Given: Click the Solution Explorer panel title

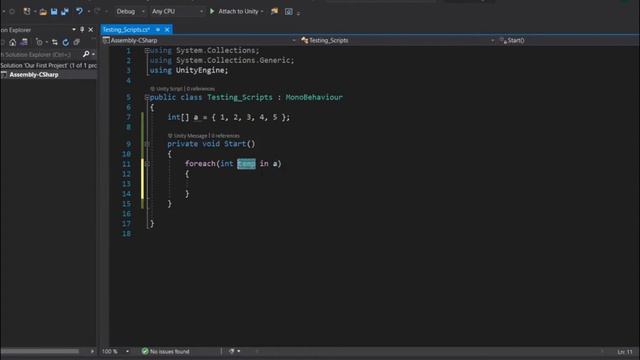Looking at the screenshot, I should pyautogui.click(x=16, y=29).
